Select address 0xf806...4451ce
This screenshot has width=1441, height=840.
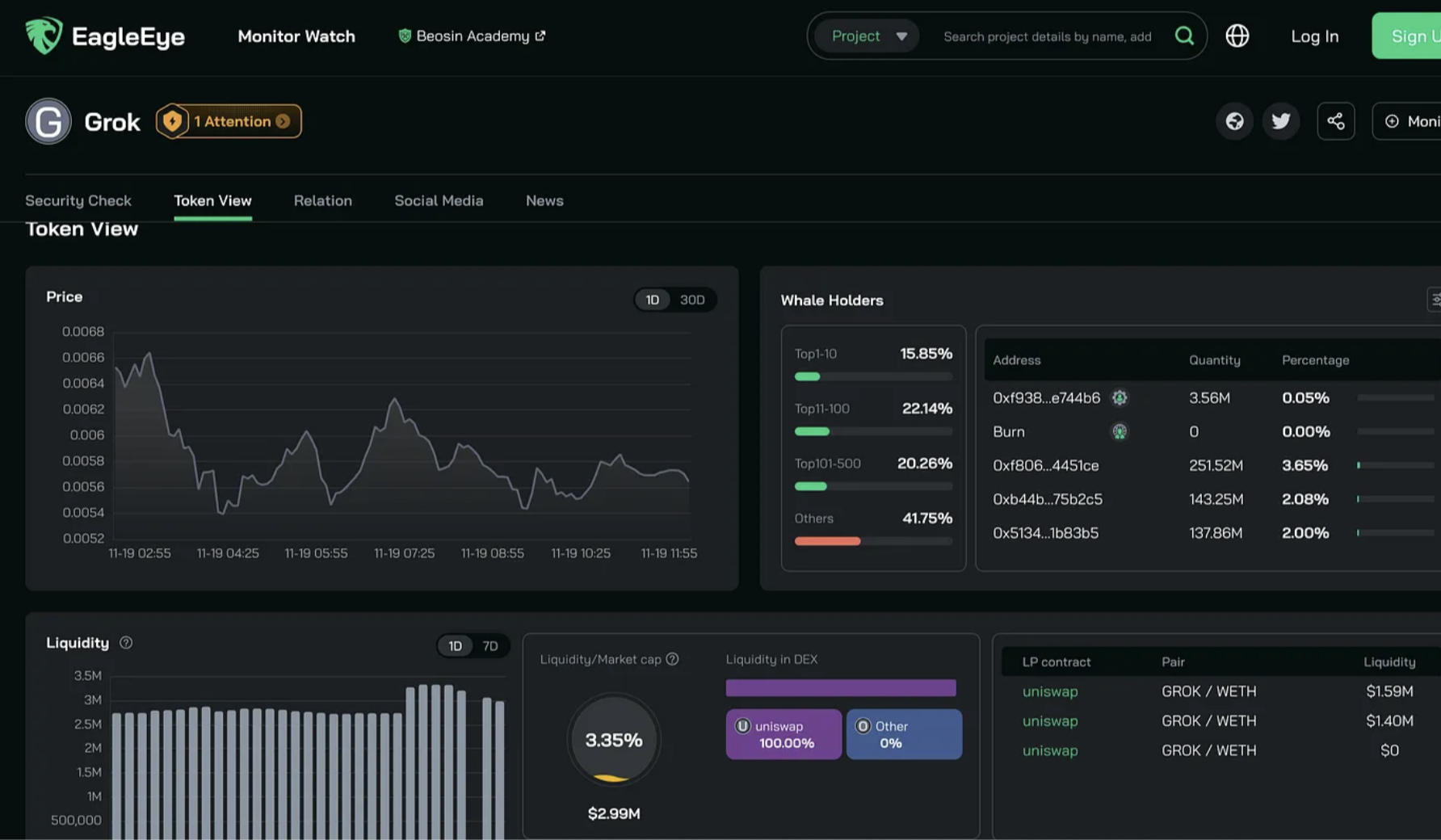[x=1045, y=465]
